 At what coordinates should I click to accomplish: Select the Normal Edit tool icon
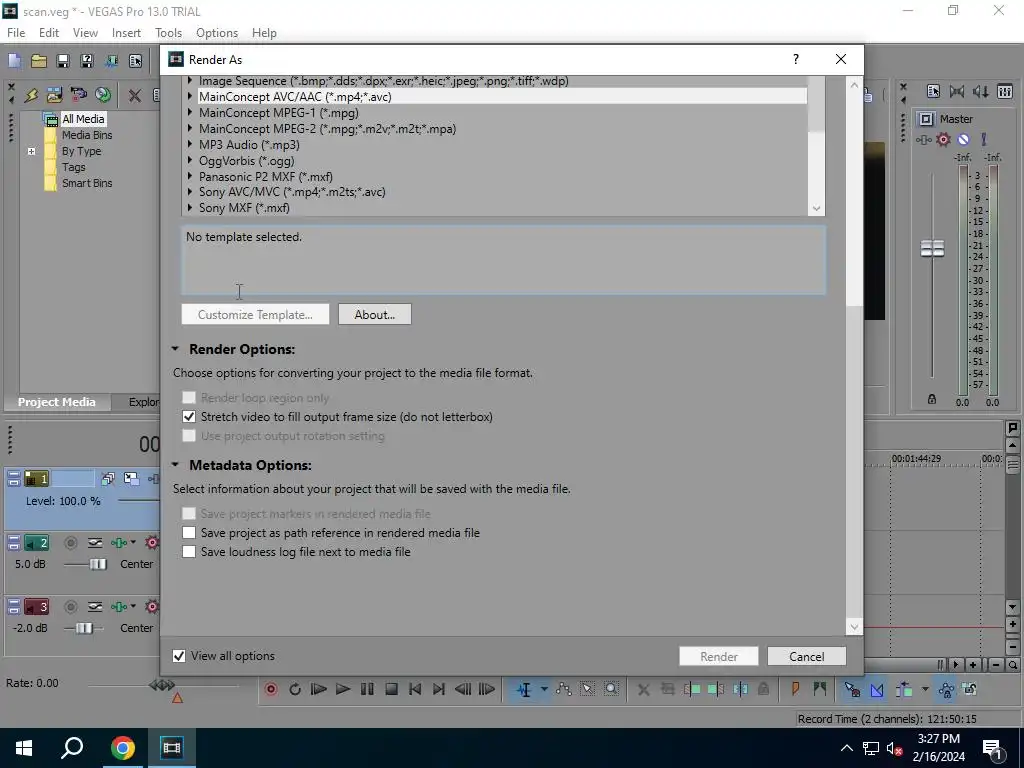click(x=524, y=689)
